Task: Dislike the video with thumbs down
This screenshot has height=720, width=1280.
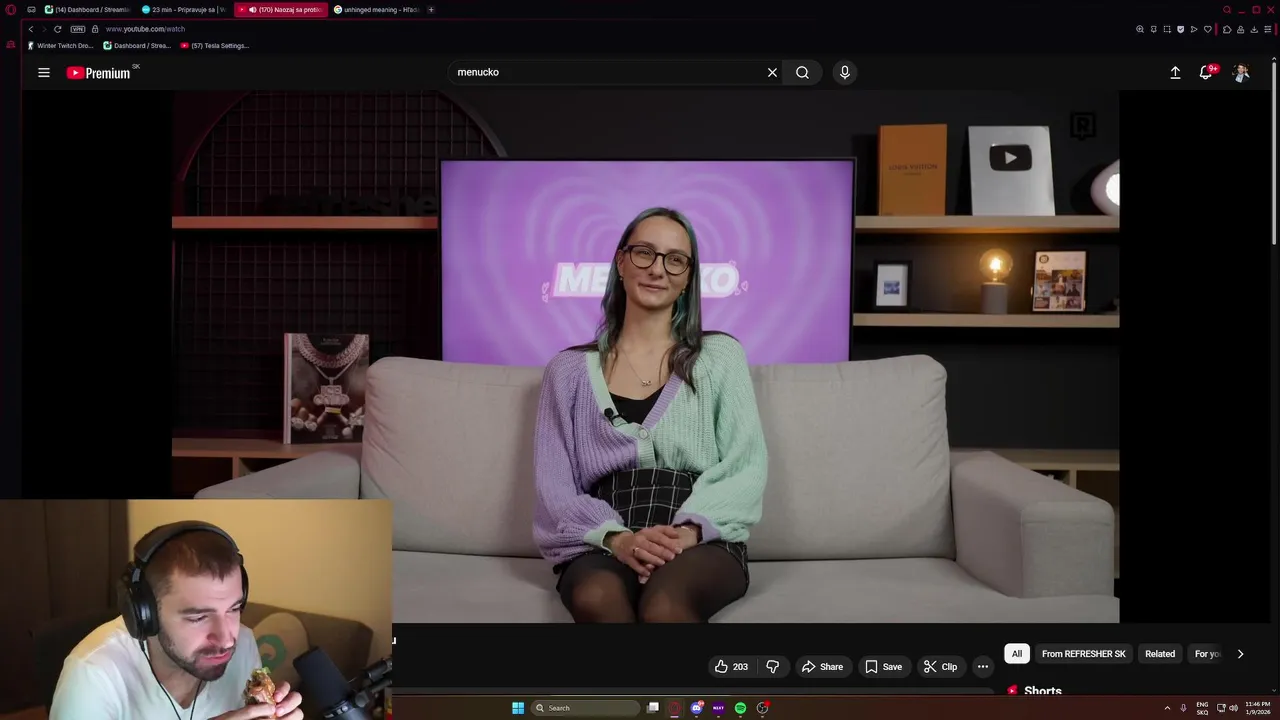Action: pos(772,667)
